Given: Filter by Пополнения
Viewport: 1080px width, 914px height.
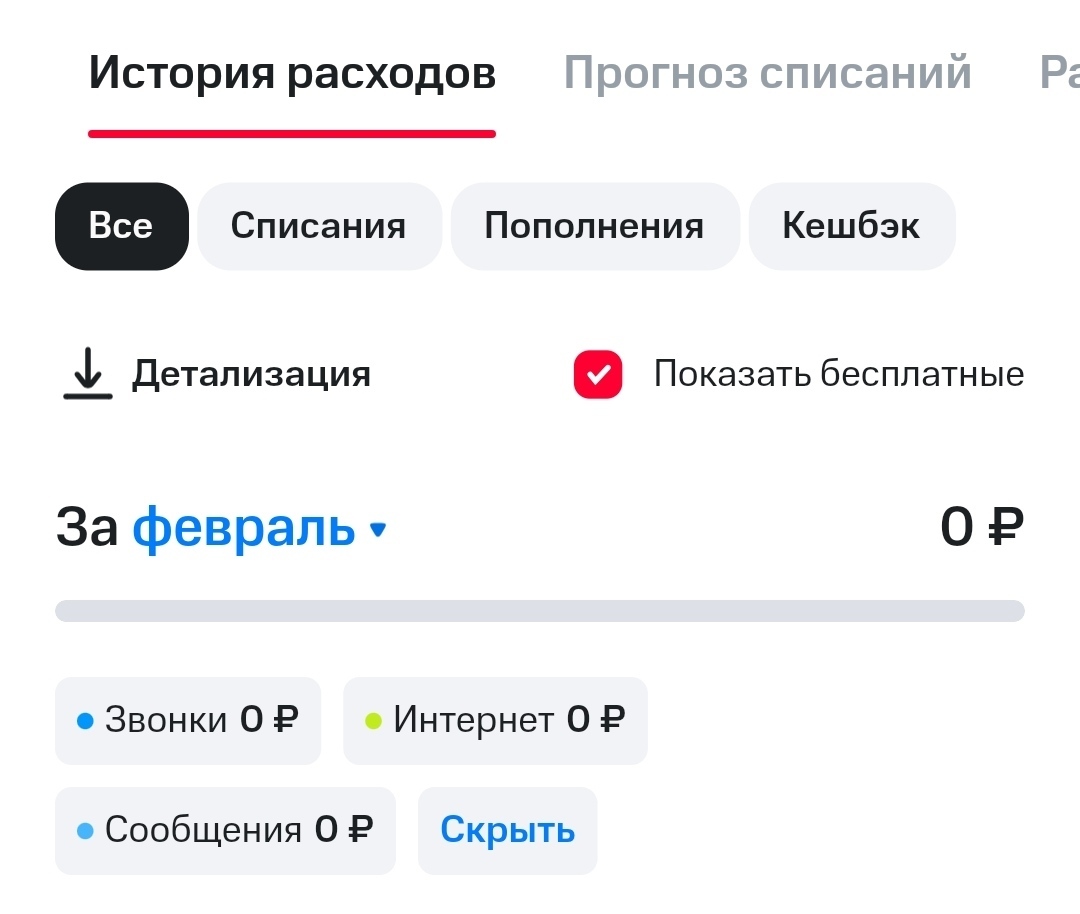Looking at the screenshot, I should click(595, 226).
